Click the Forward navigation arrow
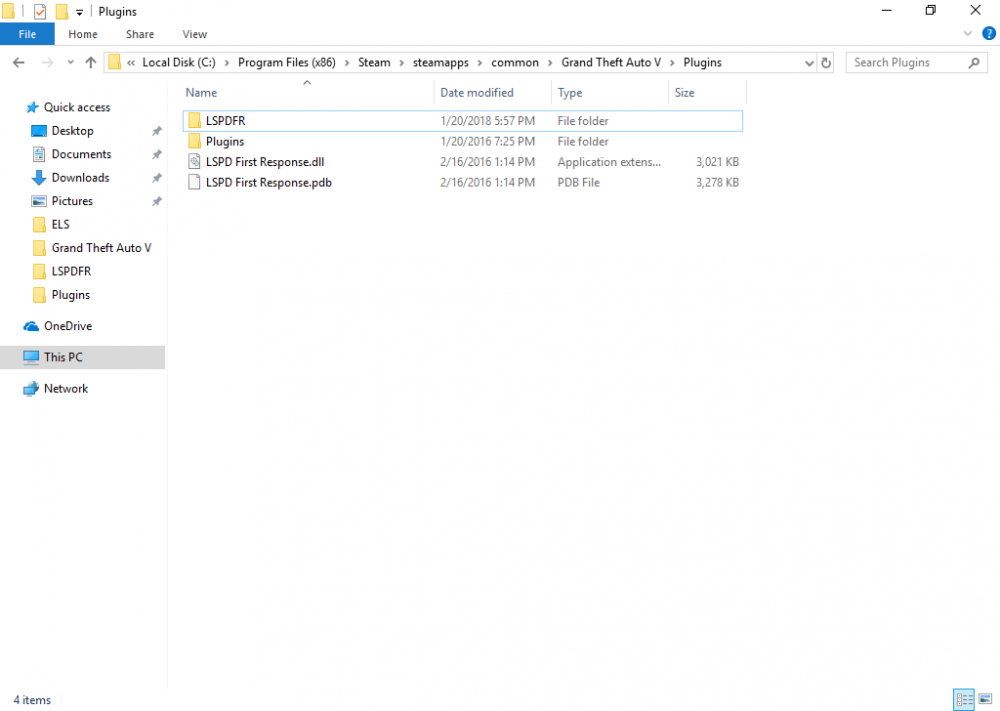Image resolution: width=1000 pixels, height=711 pixels. click(x=47, y=62)
